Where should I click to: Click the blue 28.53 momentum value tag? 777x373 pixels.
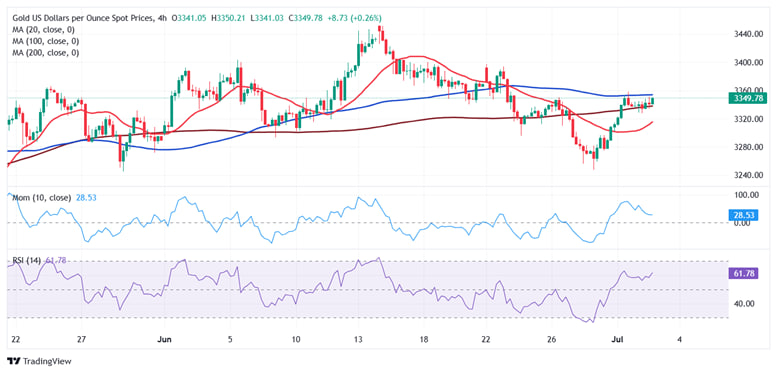pos(744,215)
